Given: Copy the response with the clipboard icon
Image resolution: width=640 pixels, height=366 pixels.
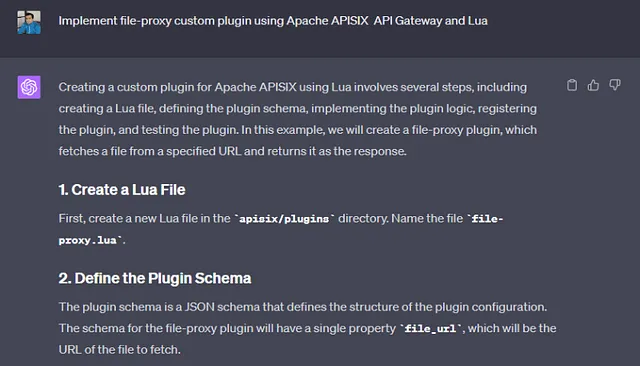Looking at the screenshot, I should coord(572,85).
